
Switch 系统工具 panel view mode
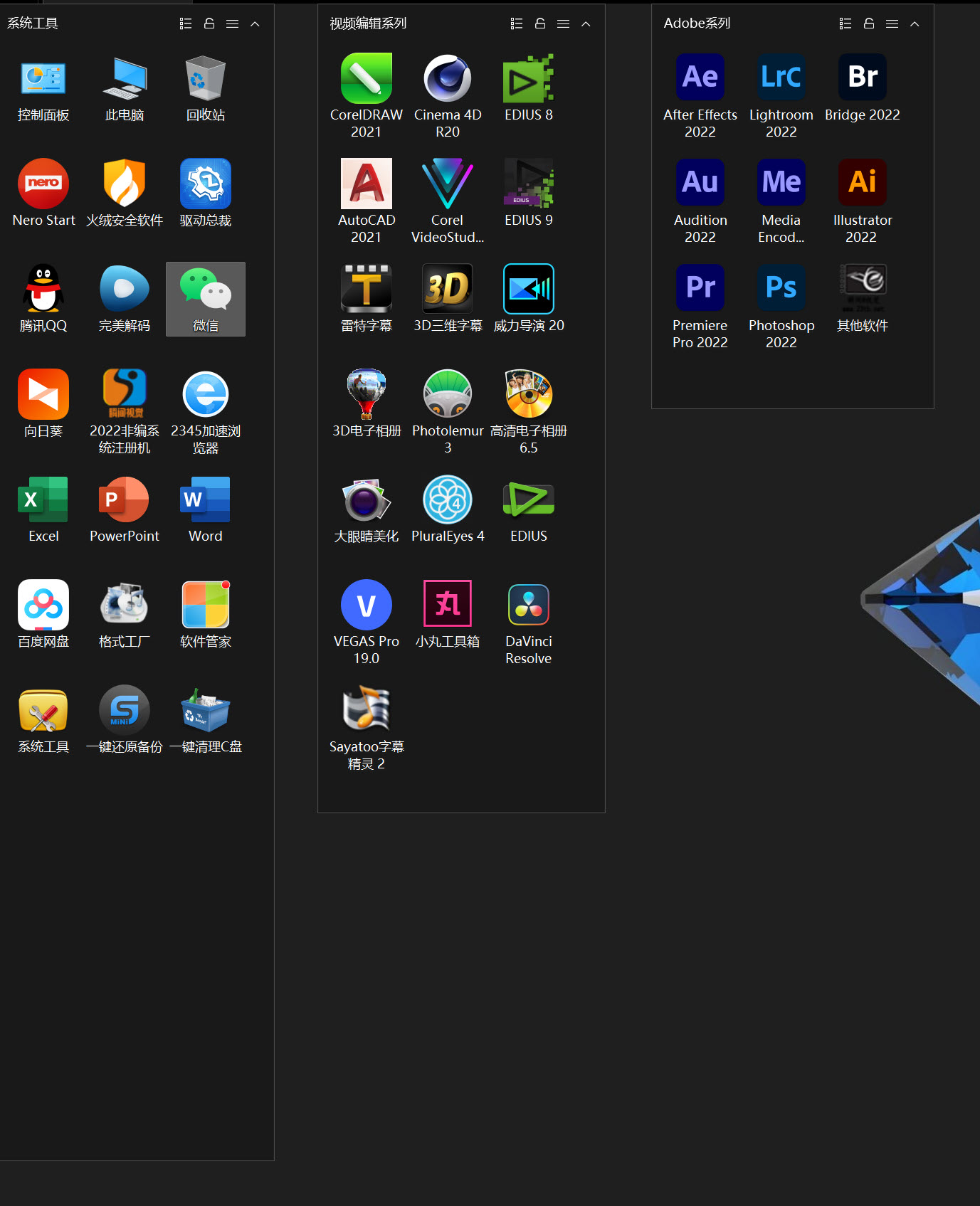click(x=186, y=23)
